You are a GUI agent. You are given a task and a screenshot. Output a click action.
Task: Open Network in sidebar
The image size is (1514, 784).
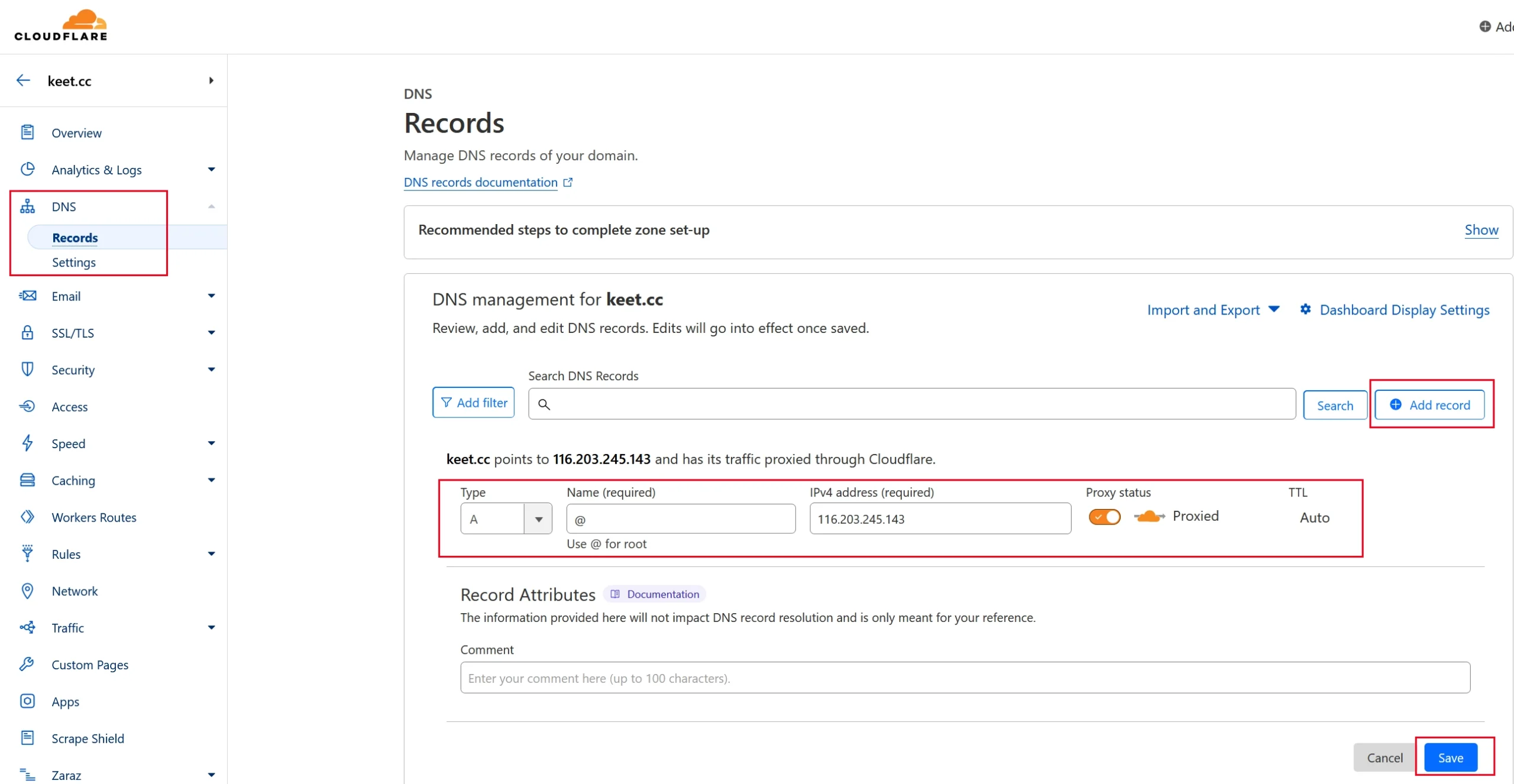pyautogui.click(x=75, y=591)
